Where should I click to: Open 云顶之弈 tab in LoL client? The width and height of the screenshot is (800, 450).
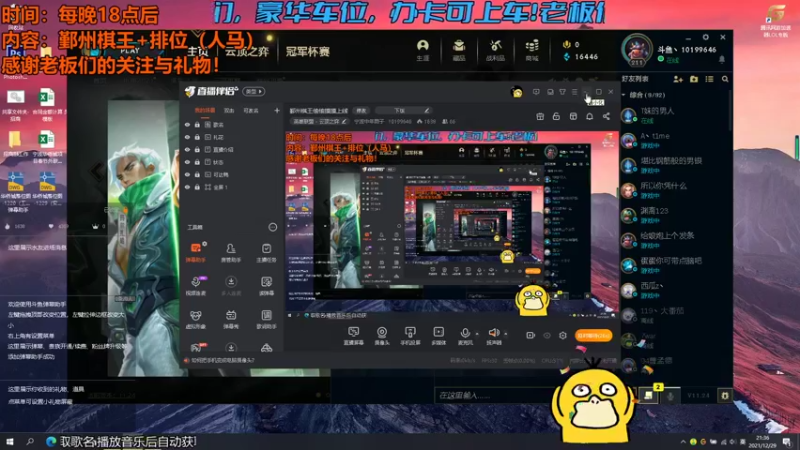click(247, 51)
